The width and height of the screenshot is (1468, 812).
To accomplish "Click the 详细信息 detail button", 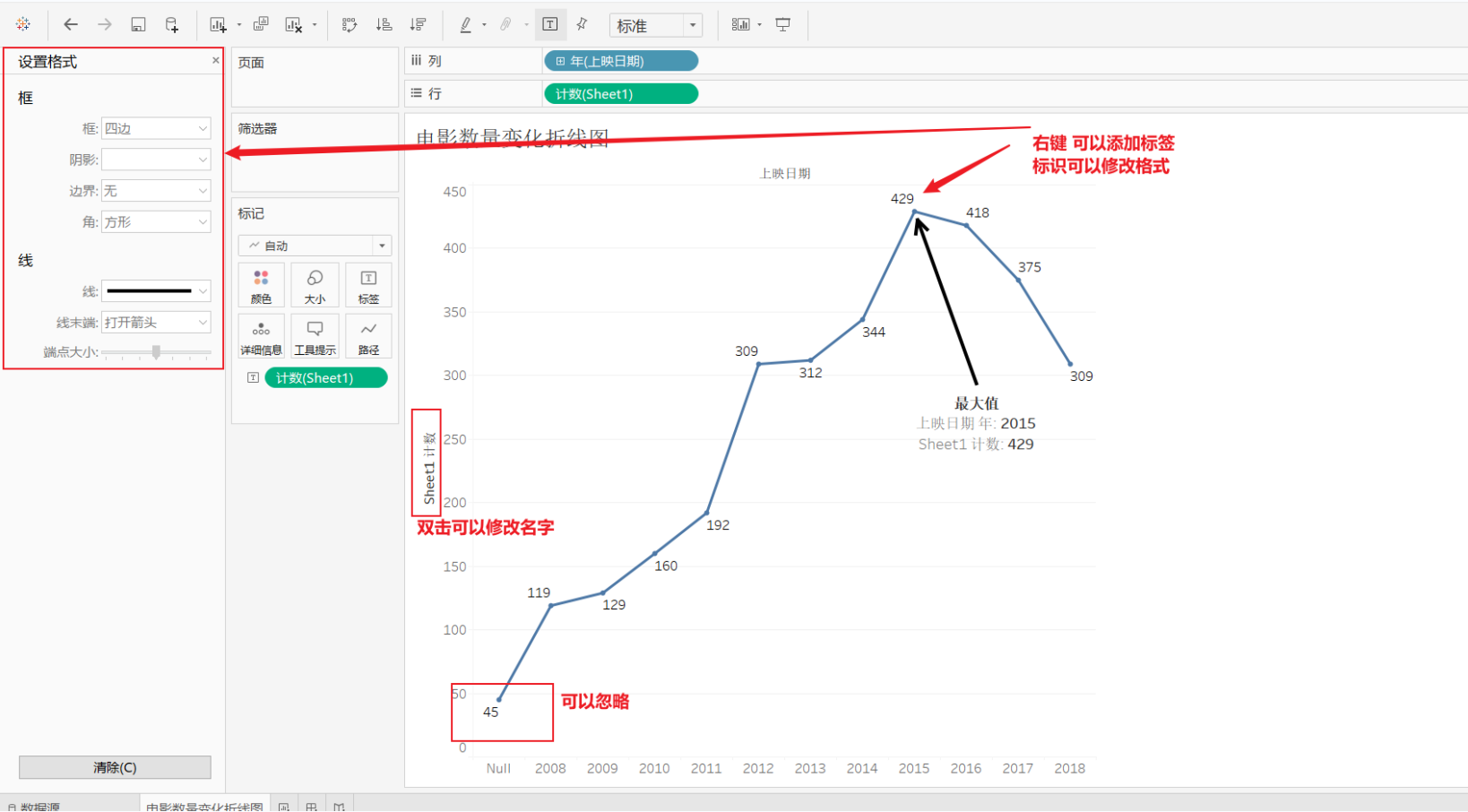I will [261, 336].
